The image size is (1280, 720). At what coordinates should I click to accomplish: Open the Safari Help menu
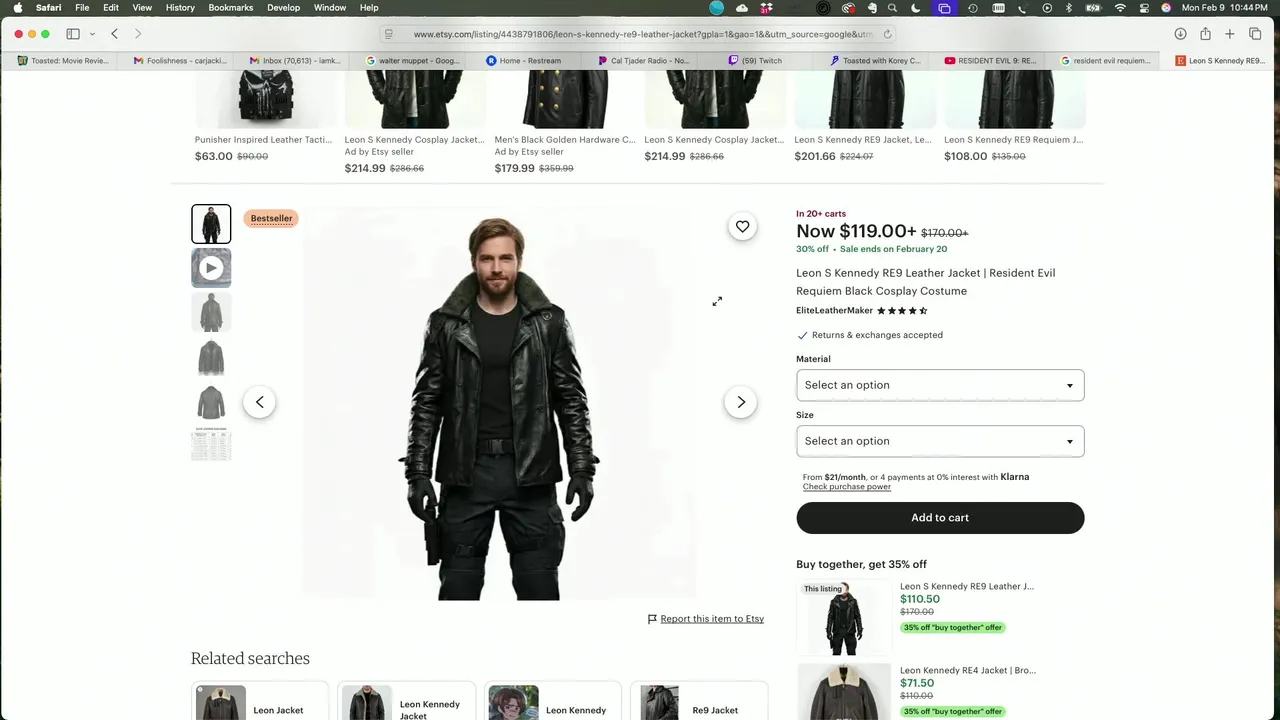pos(369,8)
